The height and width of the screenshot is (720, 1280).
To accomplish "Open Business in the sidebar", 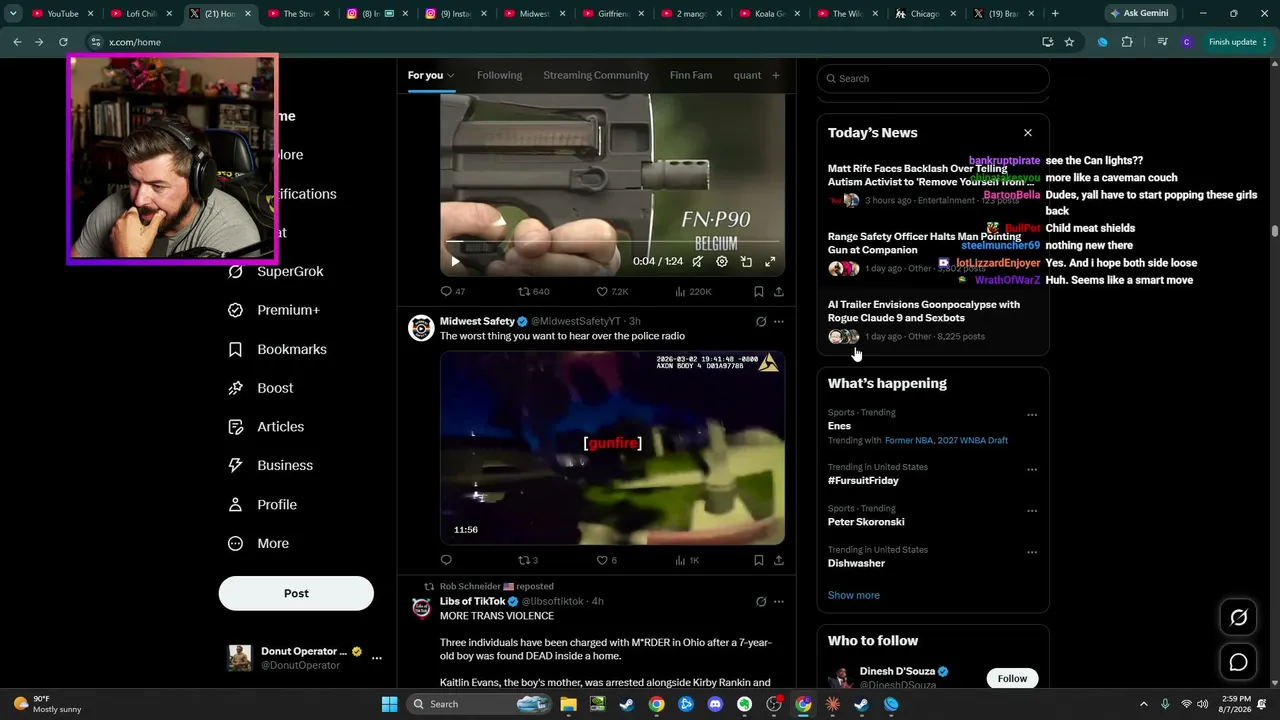I will pos(270,465).
